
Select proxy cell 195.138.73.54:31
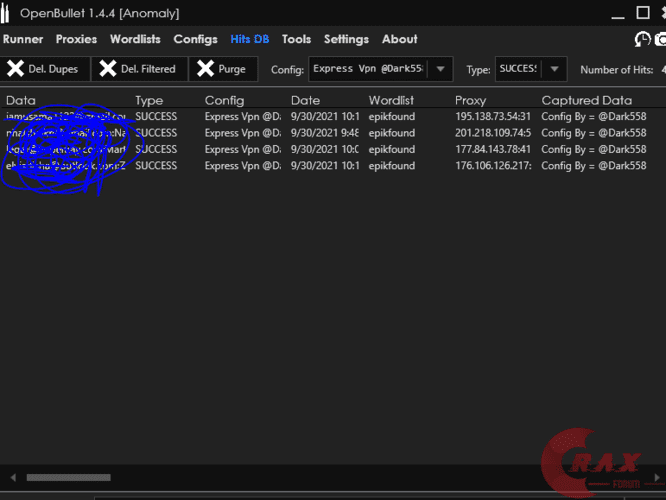pos(493,116)
